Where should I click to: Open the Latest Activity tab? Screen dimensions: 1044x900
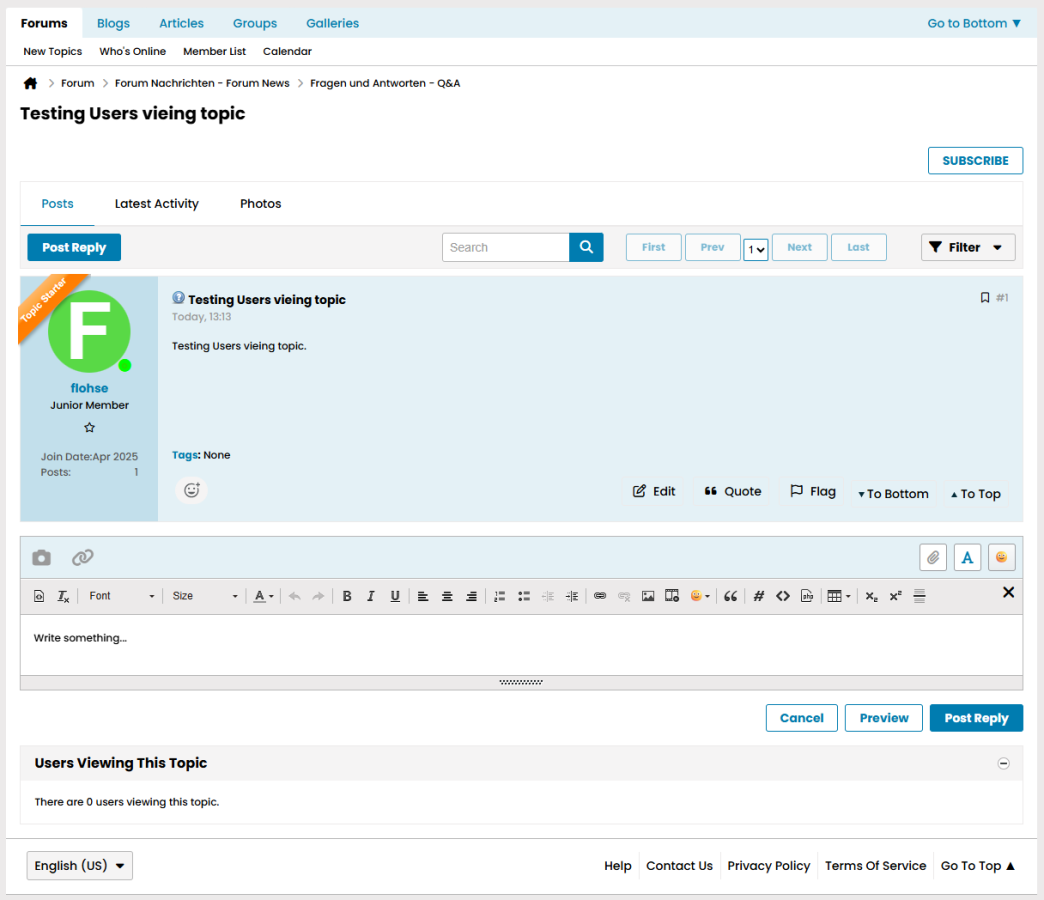point(156,204)
